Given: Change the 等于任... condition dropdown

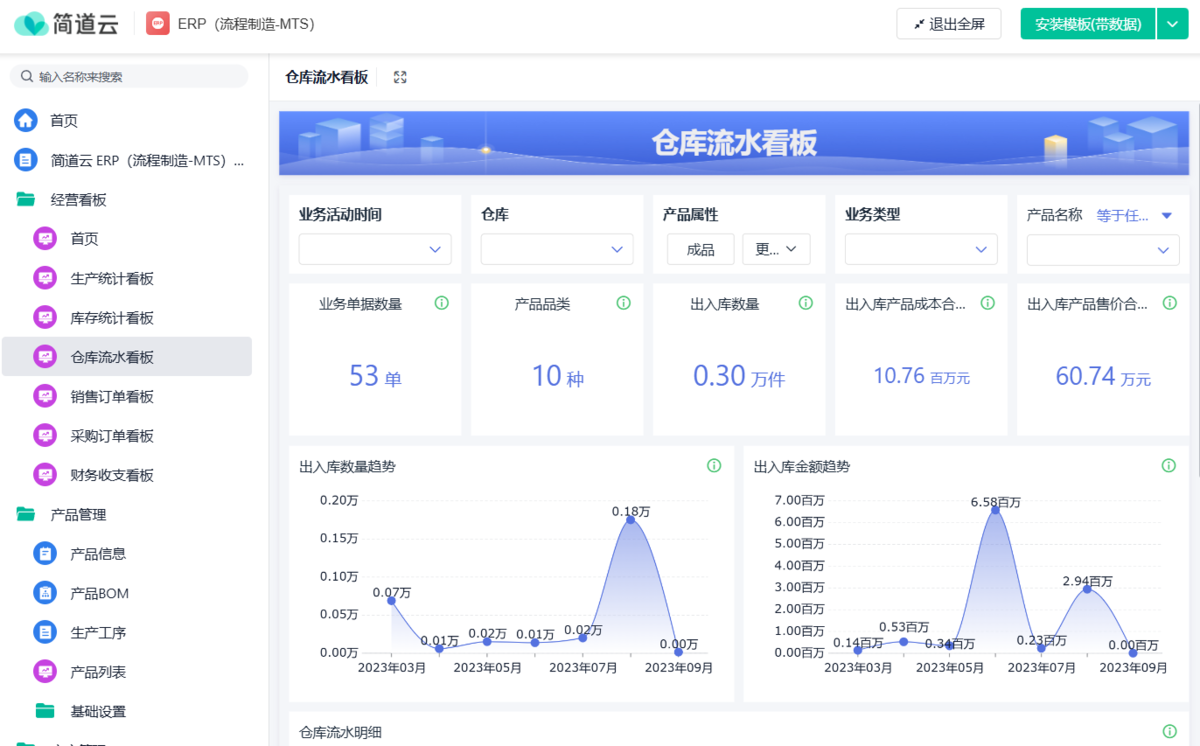Looking at the screenshot, I should tap(1134, 215).
